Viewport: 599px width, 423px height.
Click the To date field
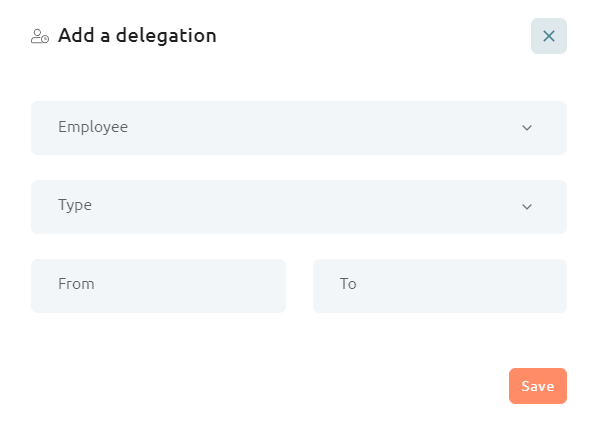pos(440,286)
